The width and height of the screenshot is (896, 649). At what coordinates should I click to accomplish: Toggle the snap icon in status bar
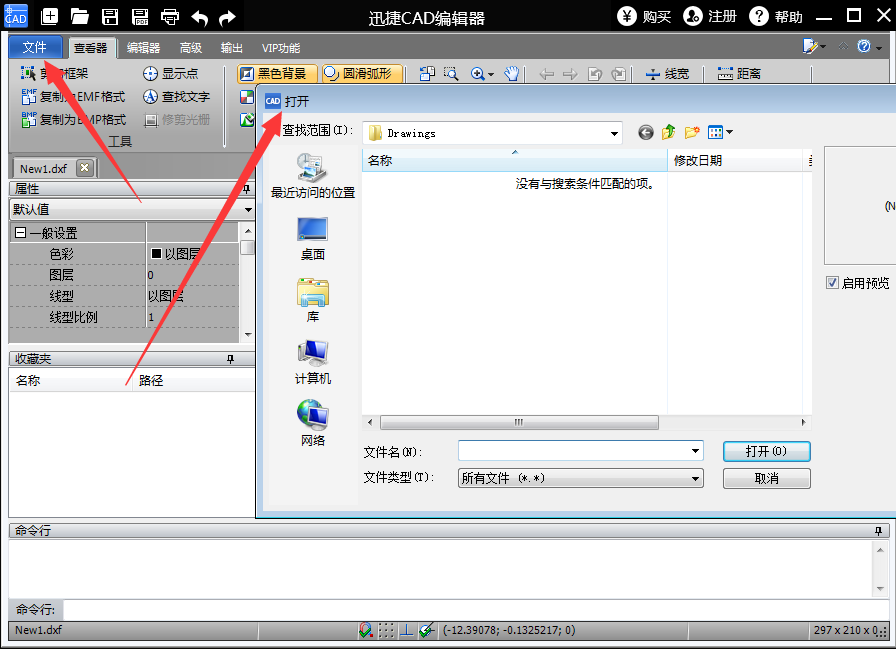[x=365, y=630]
